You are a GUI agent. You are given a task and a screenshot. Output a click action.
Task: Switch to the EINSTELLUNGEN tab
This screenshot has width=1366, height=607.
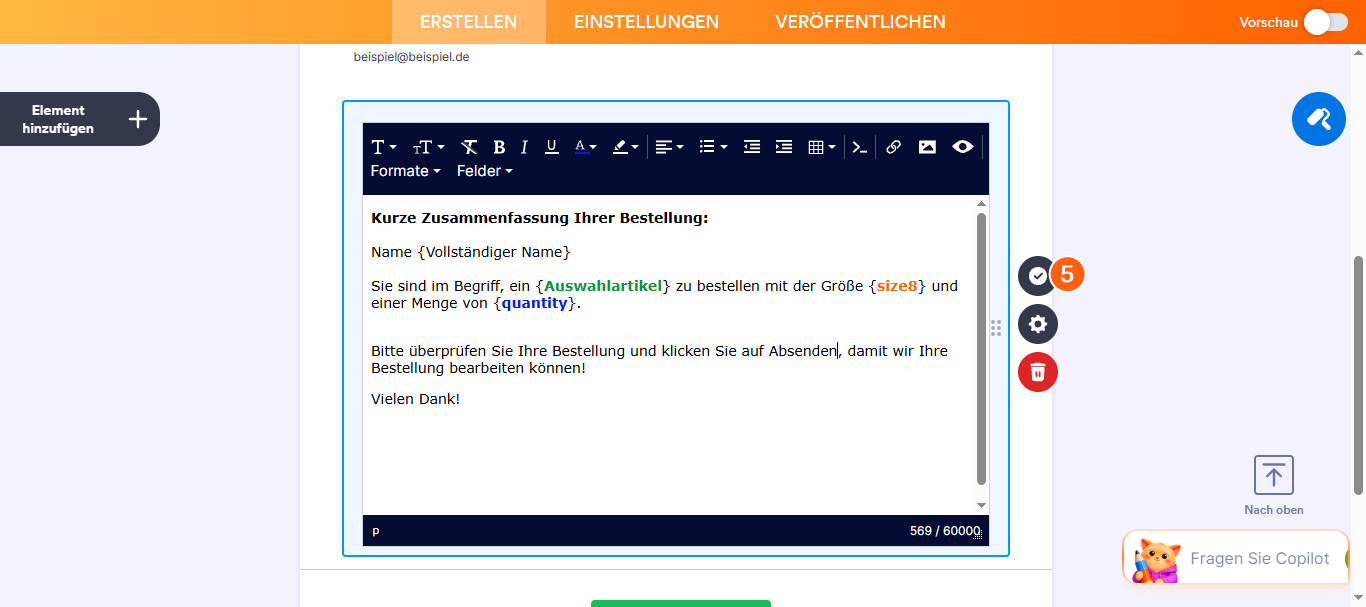646,22
